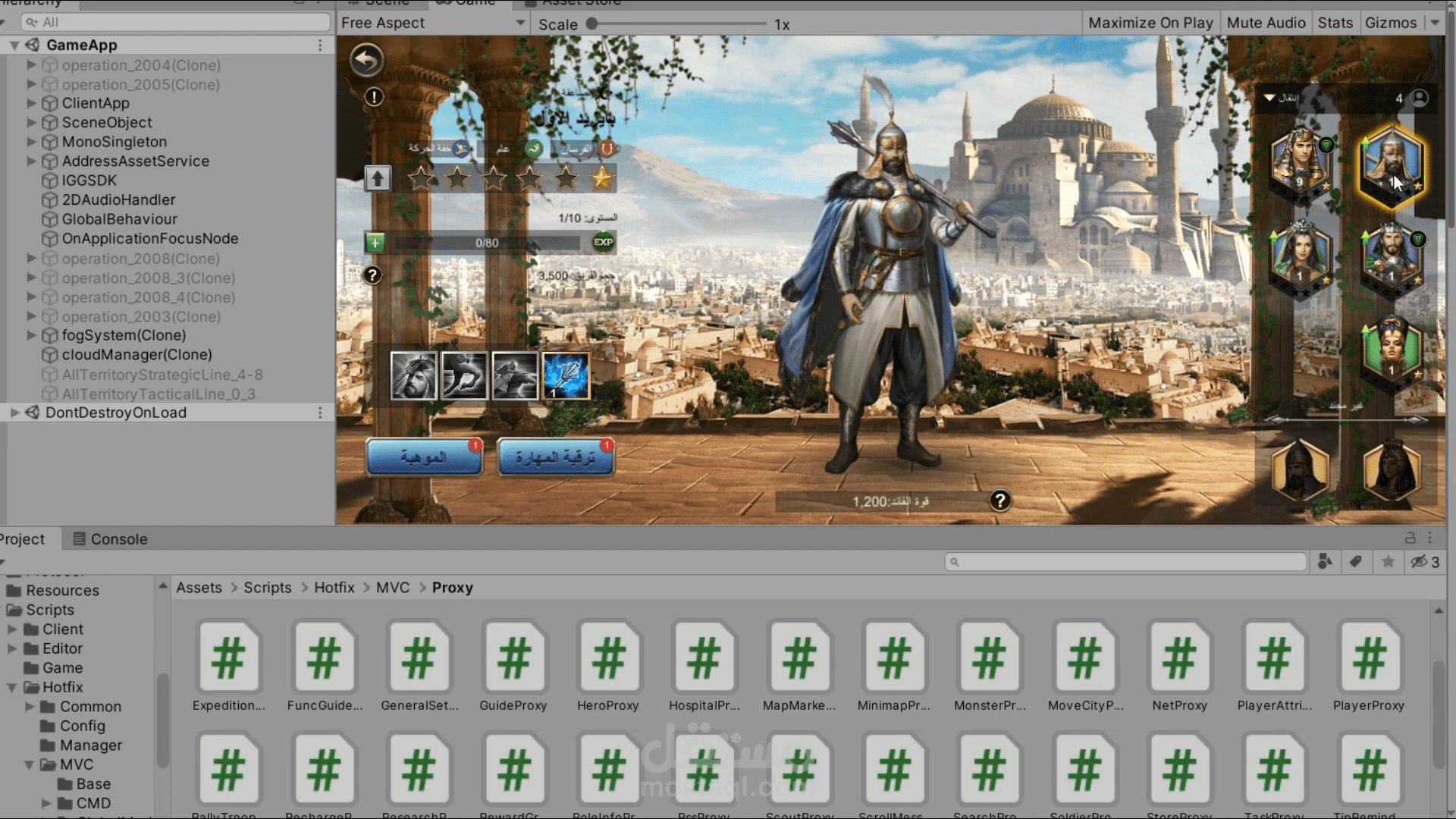Image resolution: width=1456 pixels, height=819 pixels.
Task: Select the PlayerProxy script icon
Action: (x=1369, y=658)
